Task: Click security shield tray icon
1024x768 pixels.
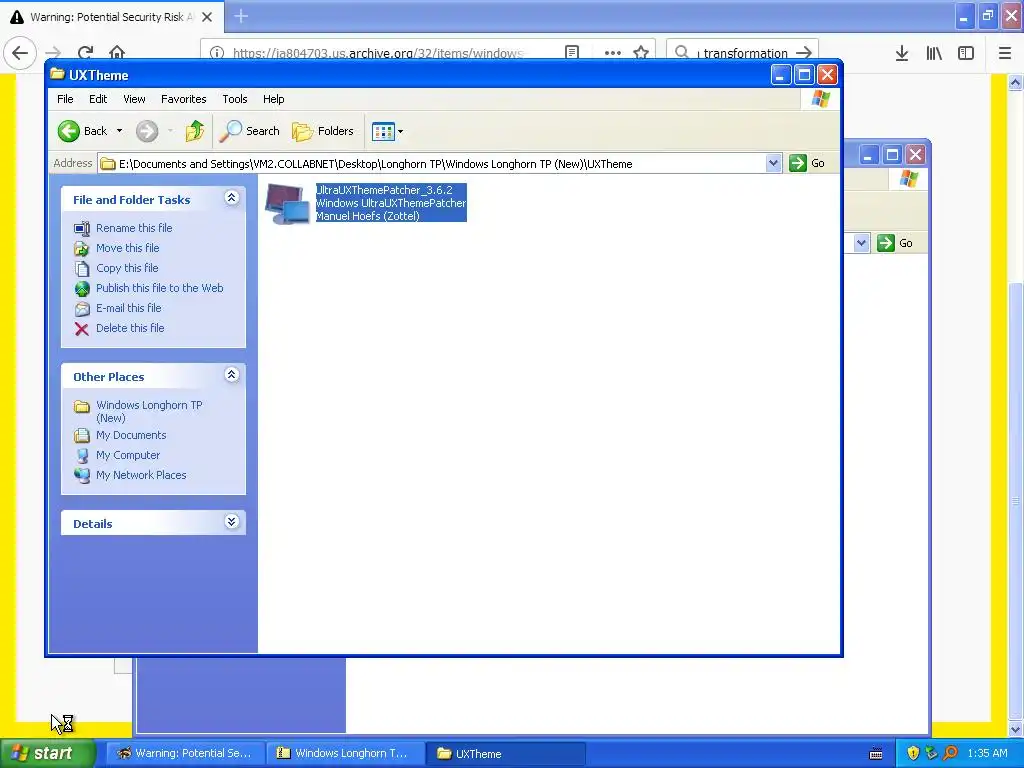Action: (913, 754)
